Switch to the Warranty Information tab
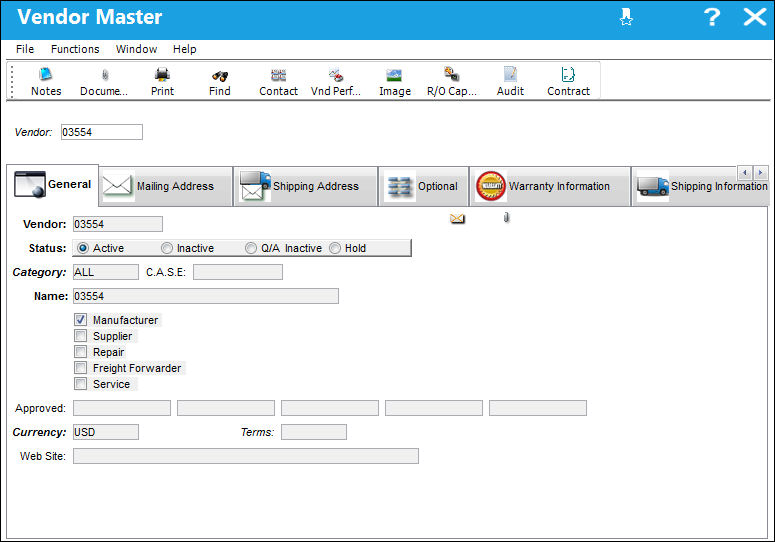Image resolution: width=775 pixels, height=542 pixels. click(x=550, y=186)
